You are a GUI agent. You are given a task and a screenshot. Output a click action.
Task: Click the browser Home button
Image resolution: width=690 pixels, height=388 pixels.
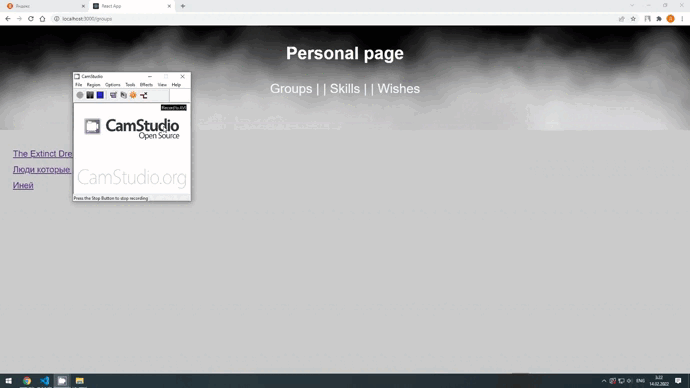(x=42, y=19)
